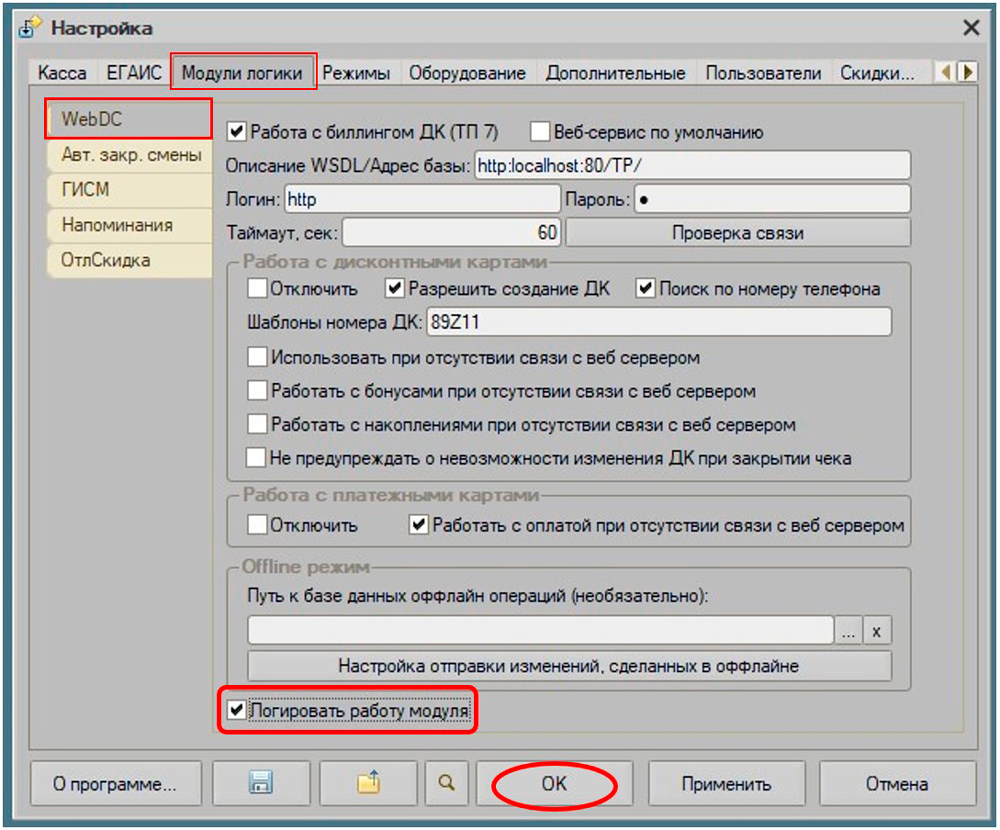
Task: Enable 'Веб-сервис по умолчанию' checkbox
Action: 541,131
